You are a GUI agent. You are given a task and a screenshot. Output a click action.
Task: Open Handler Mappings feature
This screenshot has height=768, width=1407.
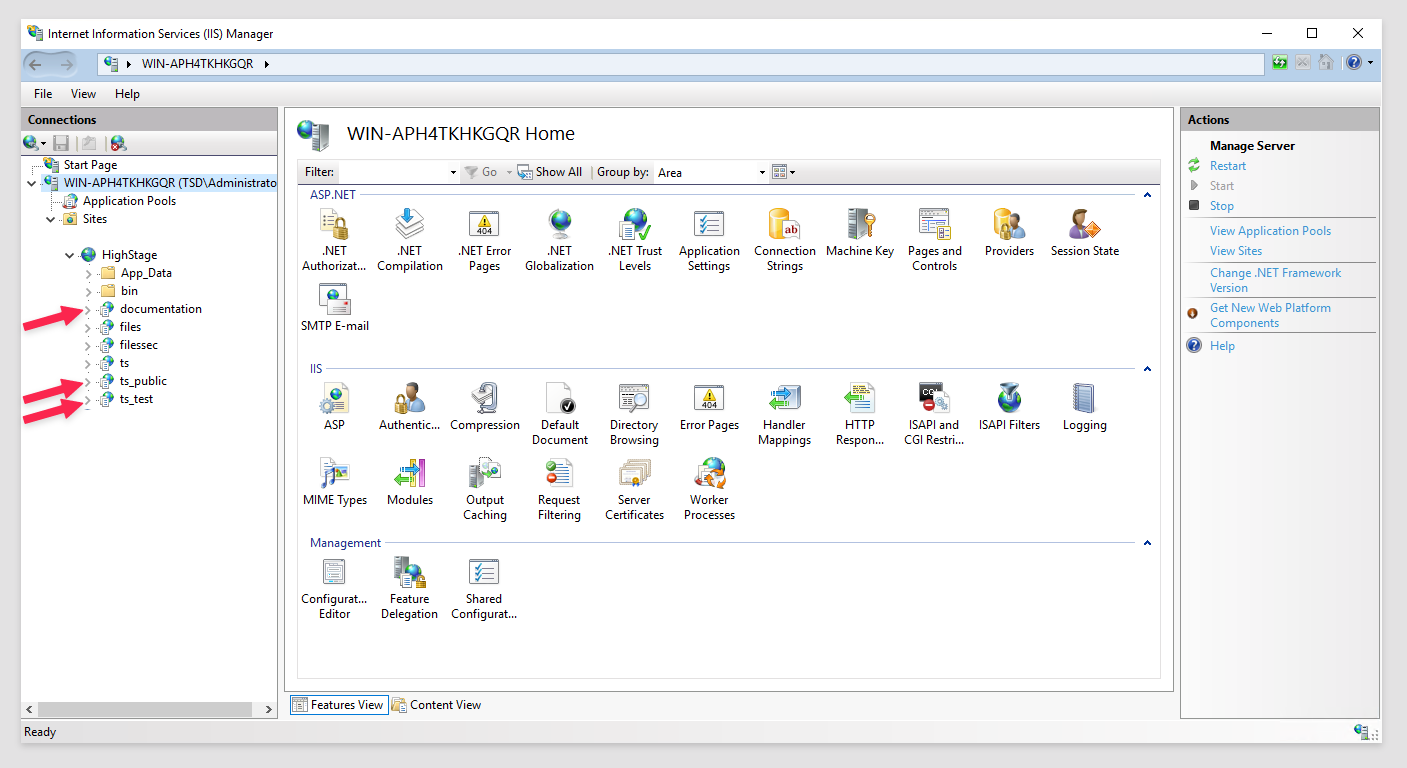[784, 414]
